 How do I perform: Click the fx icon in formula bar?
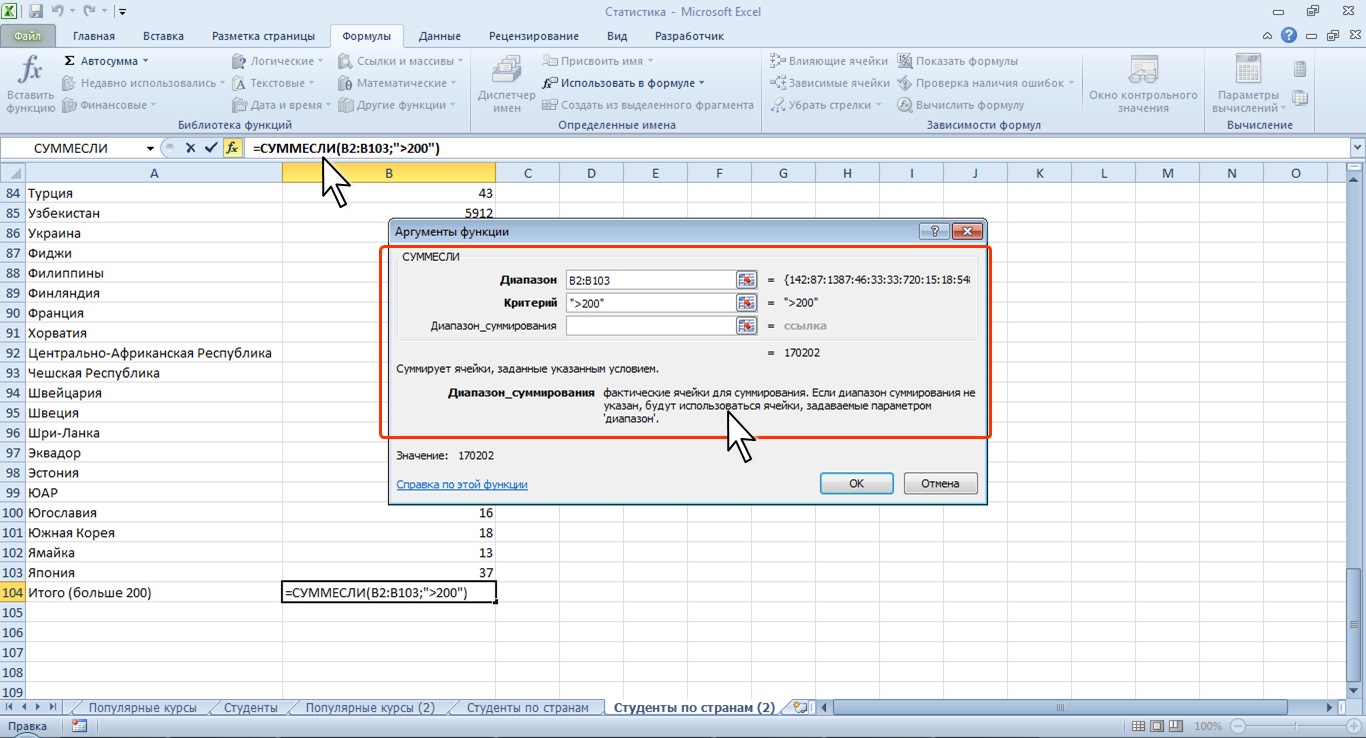232,148
